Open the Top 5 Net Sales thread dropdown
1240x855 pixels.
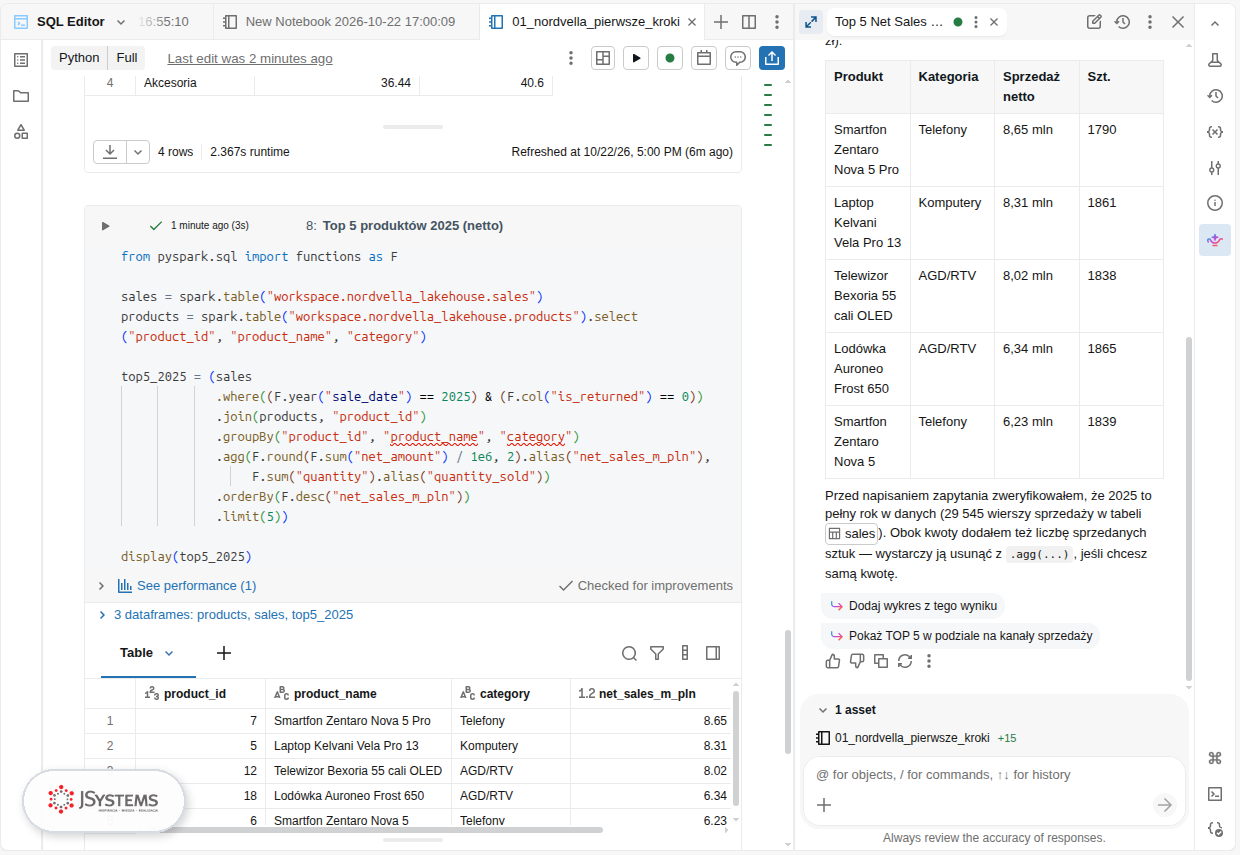(975, 22)
